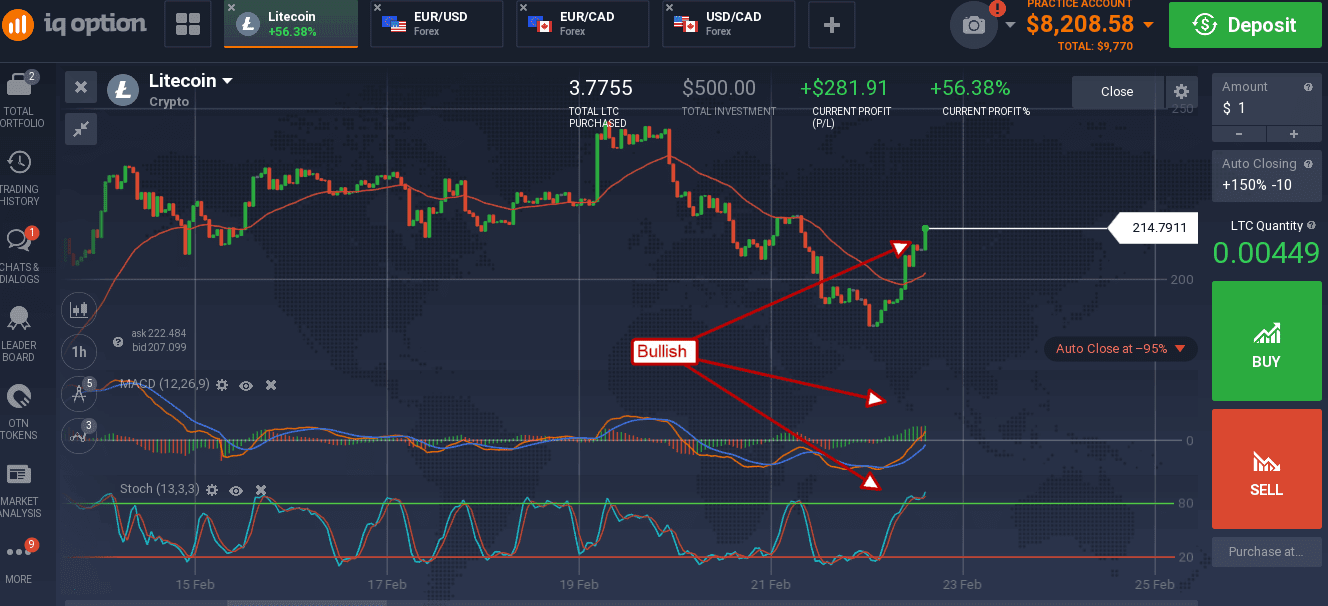The height and width of the screenshot is (606, 1328).
Task: Click the Litecoin coin icon in the chart header
Action: point(122,90)
